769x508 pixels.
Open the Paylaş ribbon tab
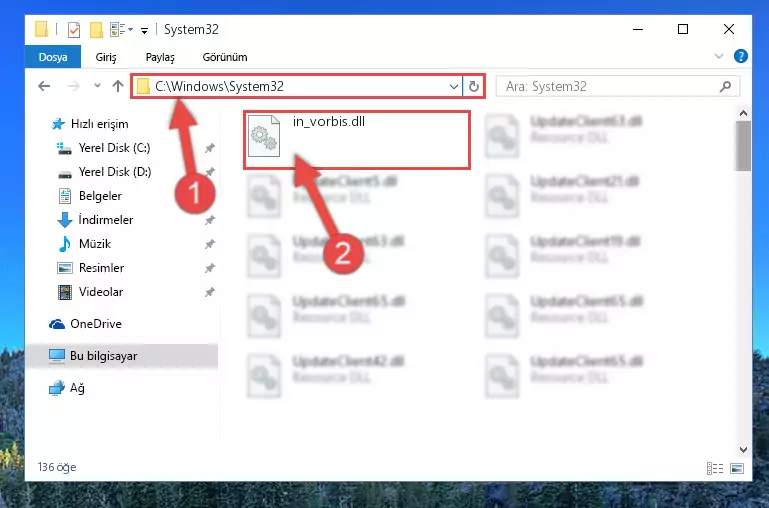point(160,57)
